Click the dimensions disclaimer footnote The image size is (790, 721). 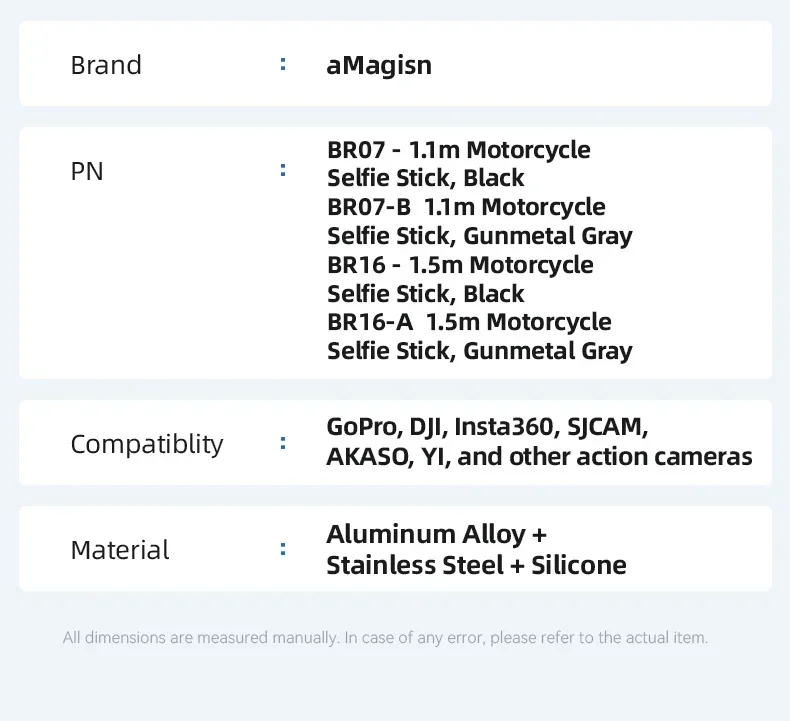pyautogui.click(x=385, y=638)
